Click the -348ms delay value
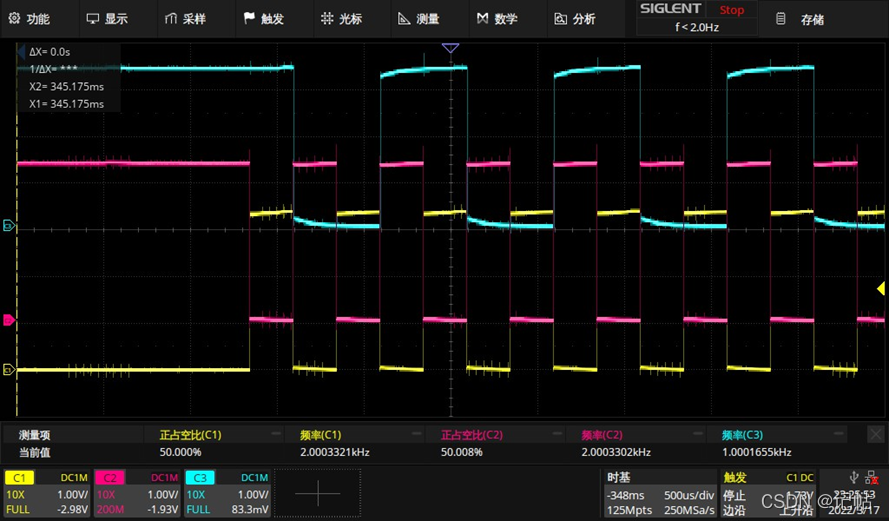 click(x=625, y=495)
